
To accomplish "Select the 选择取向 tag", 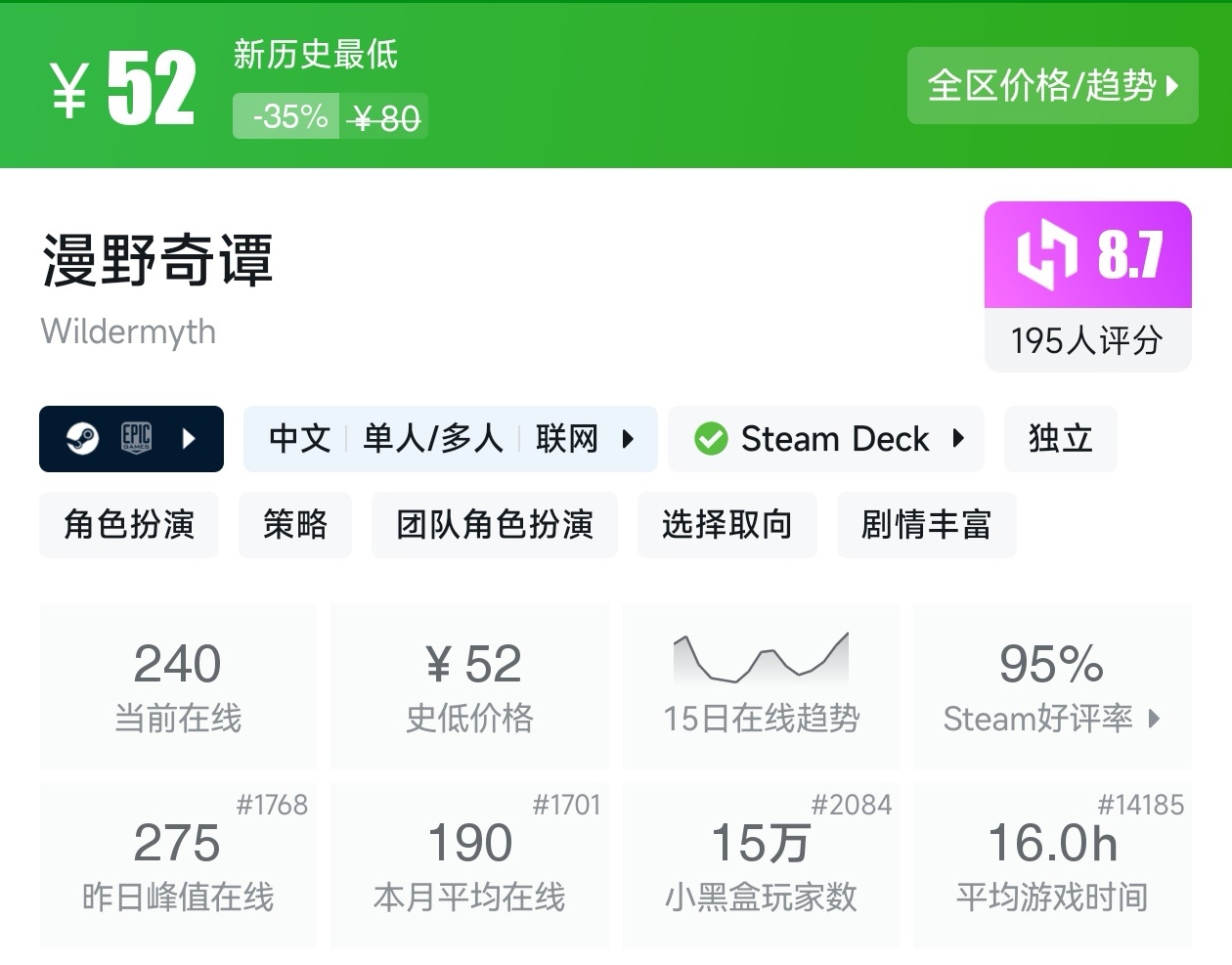I will click(727, 525).
